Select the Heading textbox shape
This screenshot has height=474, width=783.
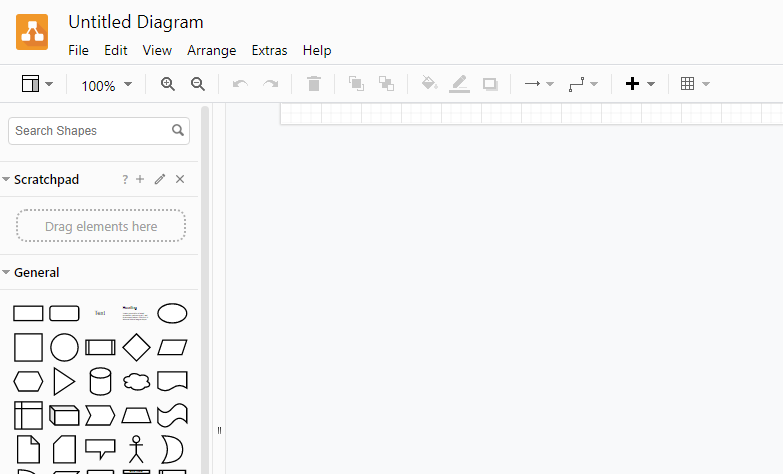(136, 313)
